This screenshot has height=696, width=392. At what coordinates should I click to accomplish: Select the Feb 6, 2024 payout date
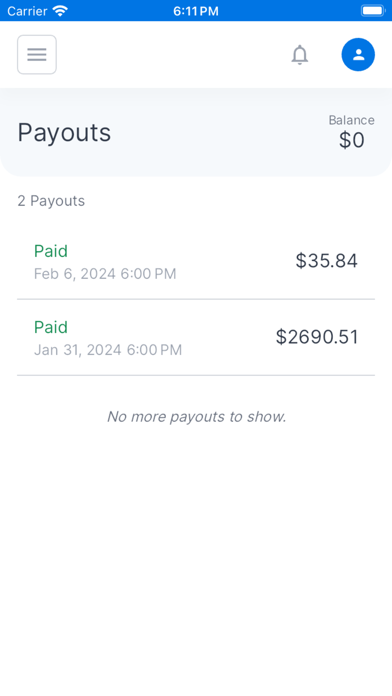(105, 274)
